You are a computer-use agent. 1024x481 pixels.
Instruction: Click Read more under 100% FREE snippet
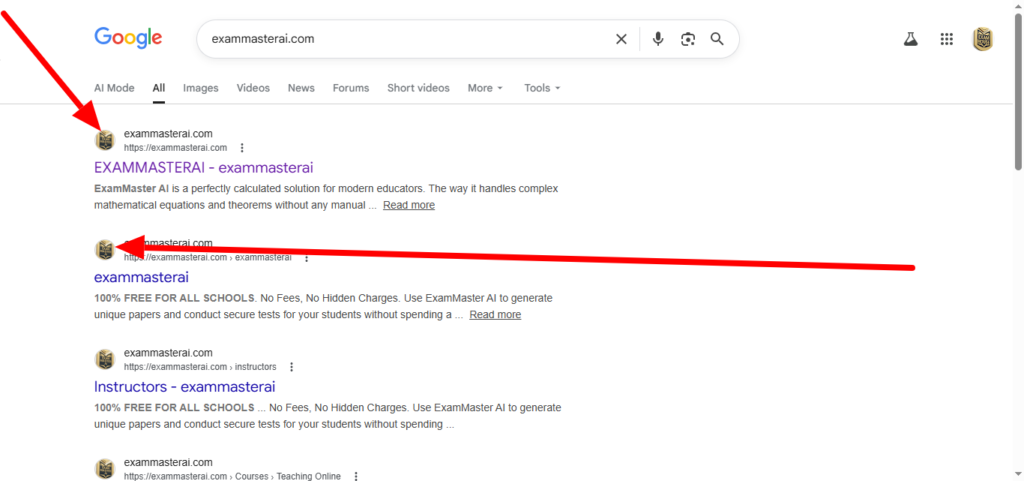click(x=495, y=315)
